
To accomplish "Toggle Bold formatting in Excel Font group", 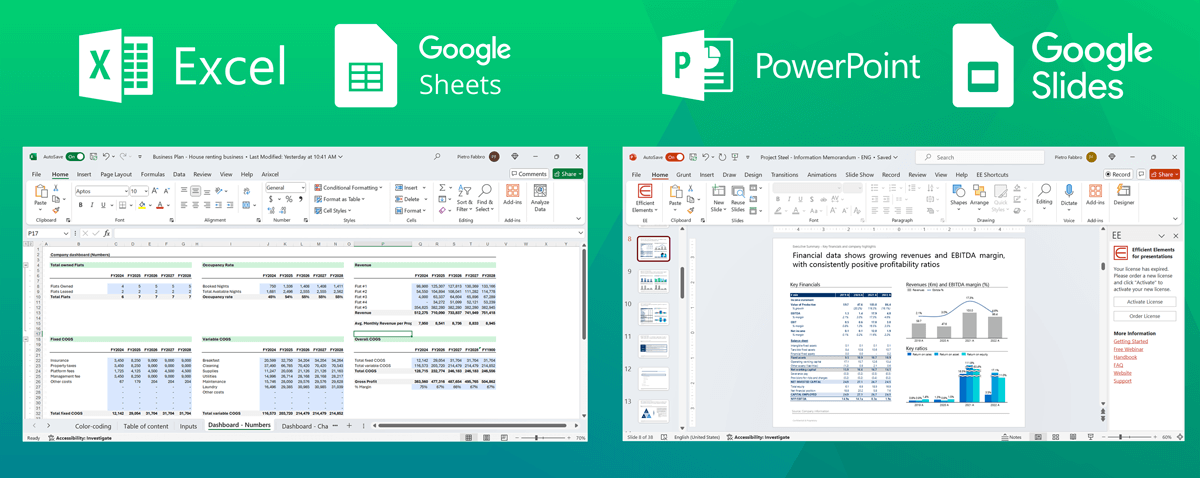I will (x=79, y=205).
